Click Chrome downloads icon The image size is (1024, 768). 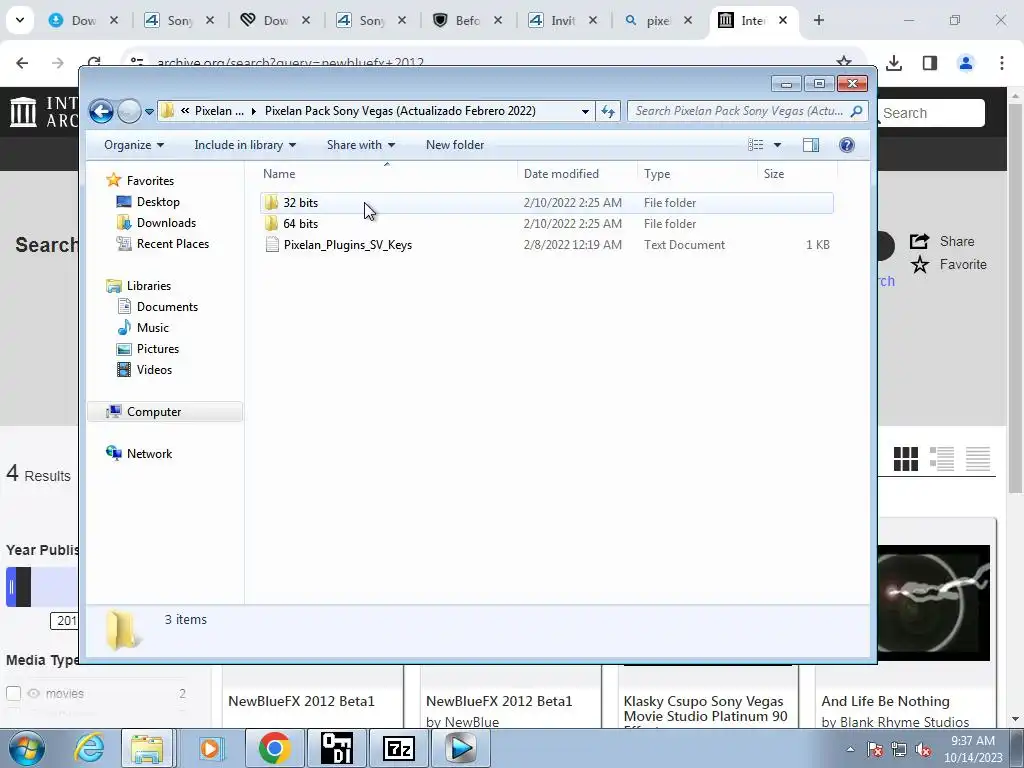click(894, 63)
